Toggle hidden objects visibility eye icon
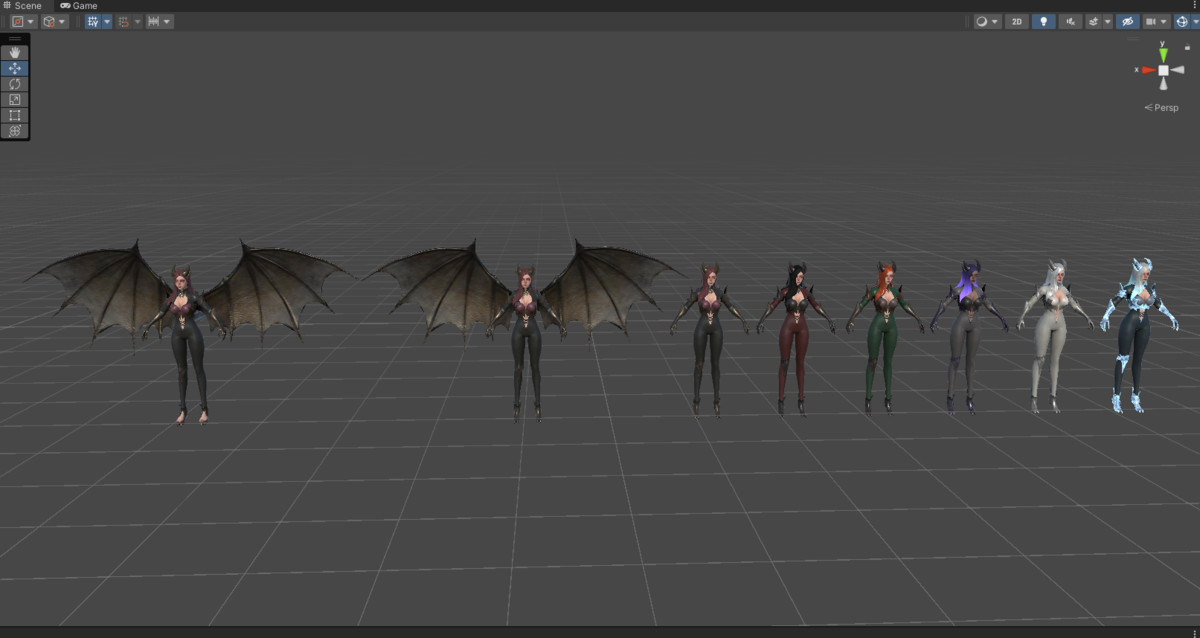The width and height of the screenshot is (1200, 638). [1128, 21]
